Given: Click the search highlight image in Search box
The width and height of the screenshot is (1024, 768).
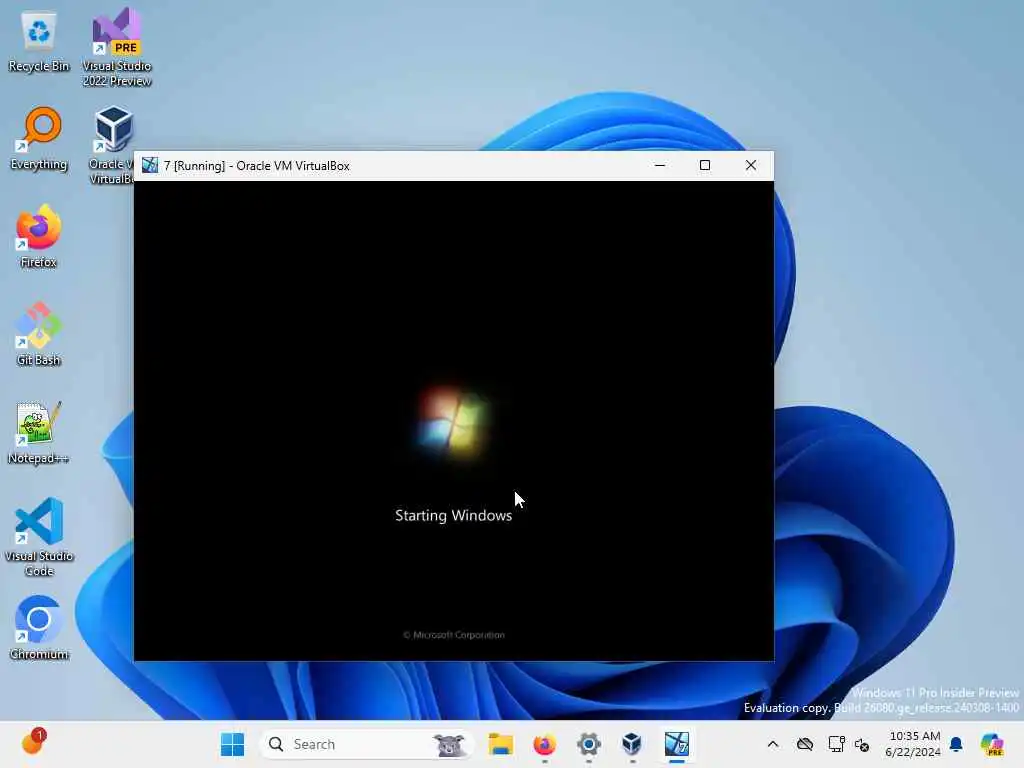Looking at the screenshot, I should click(x=450, y=744).
